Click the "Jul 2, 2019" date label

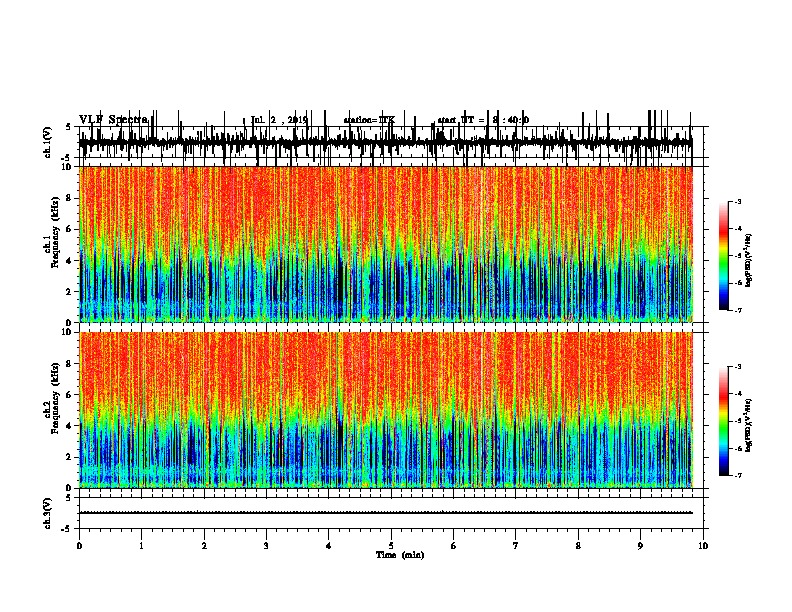[x=279, y=120]
